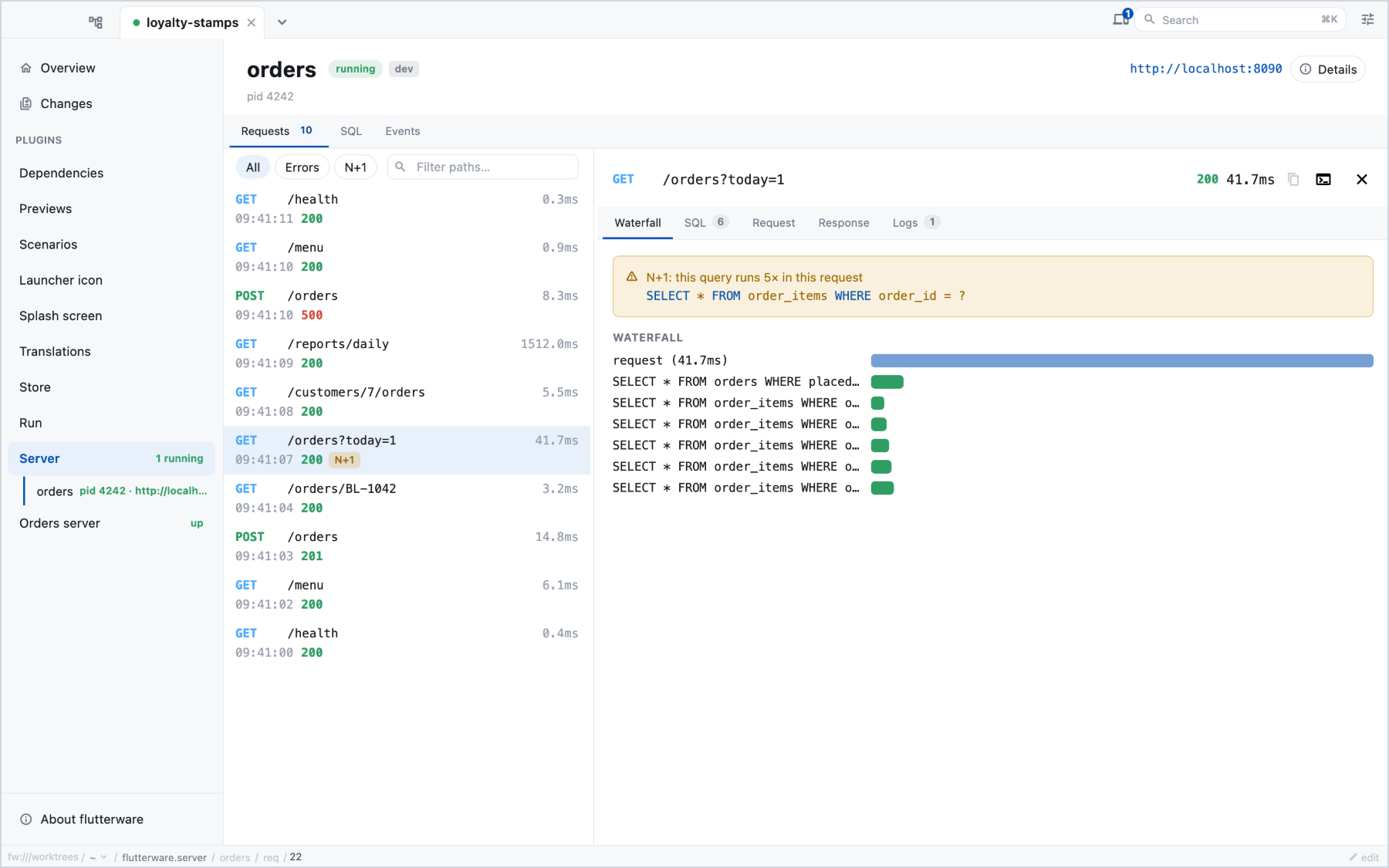Go to Overview
The width and height of the screenshot is (1389, 868).
click(112, 68)
